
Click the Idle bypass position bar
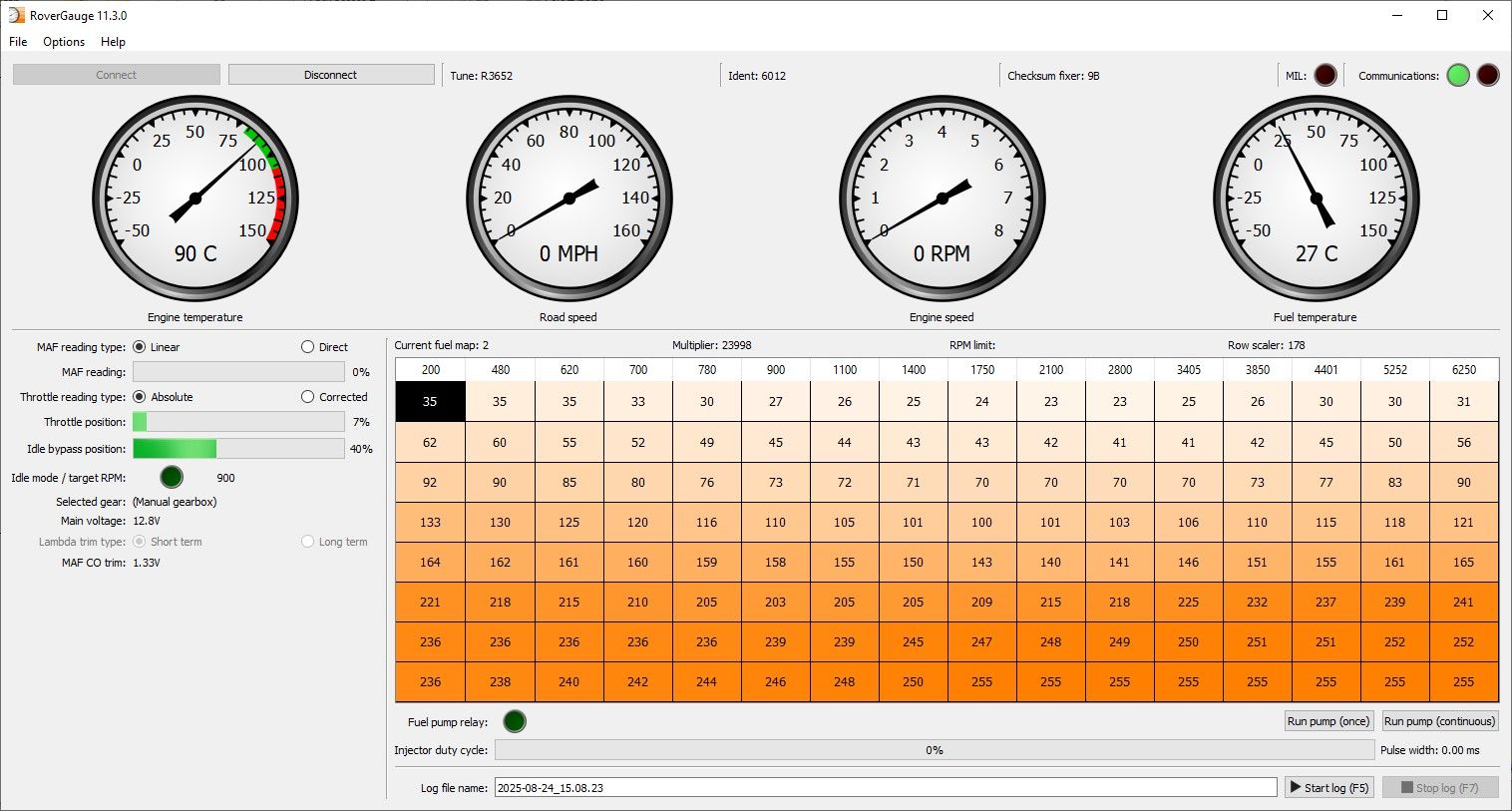pos(238,449)
